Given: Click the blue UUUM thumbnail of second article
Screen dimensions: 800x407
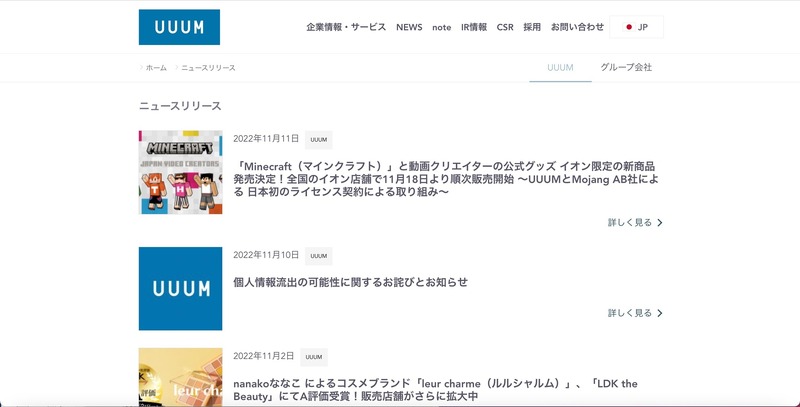Looking at the screenshot, I should [181, 288].
